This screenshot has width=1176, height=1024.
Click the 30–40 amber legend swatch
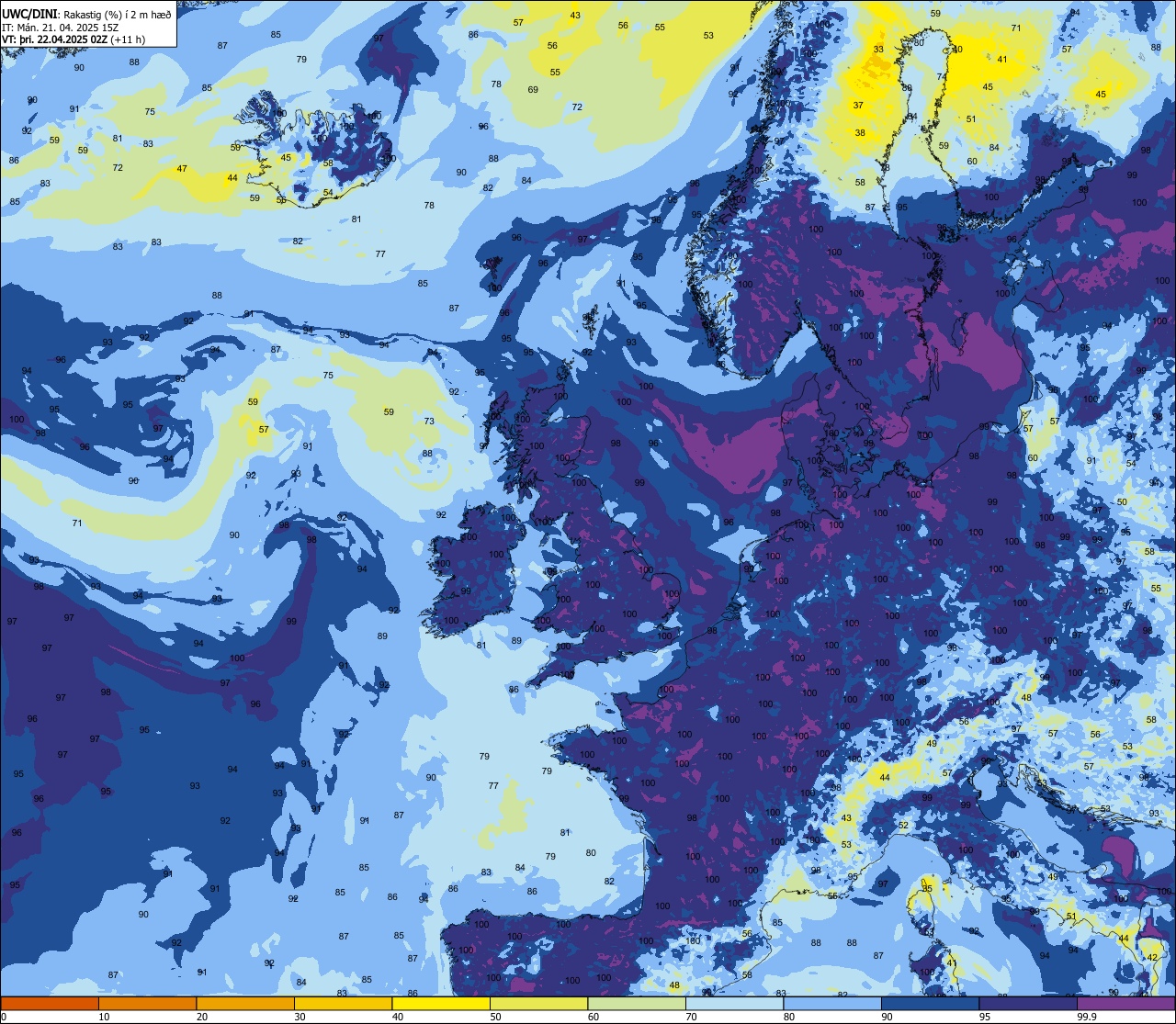pos(343,1003)
